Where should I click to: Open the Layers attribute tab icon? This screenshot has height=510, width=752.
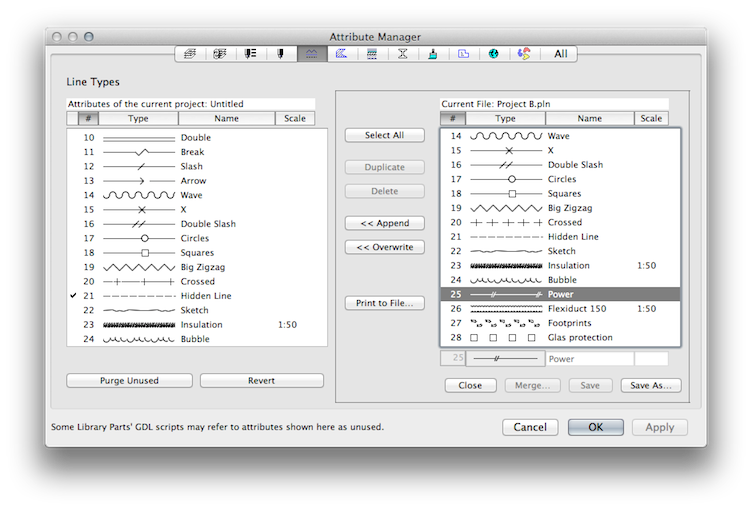coord(190,54)
